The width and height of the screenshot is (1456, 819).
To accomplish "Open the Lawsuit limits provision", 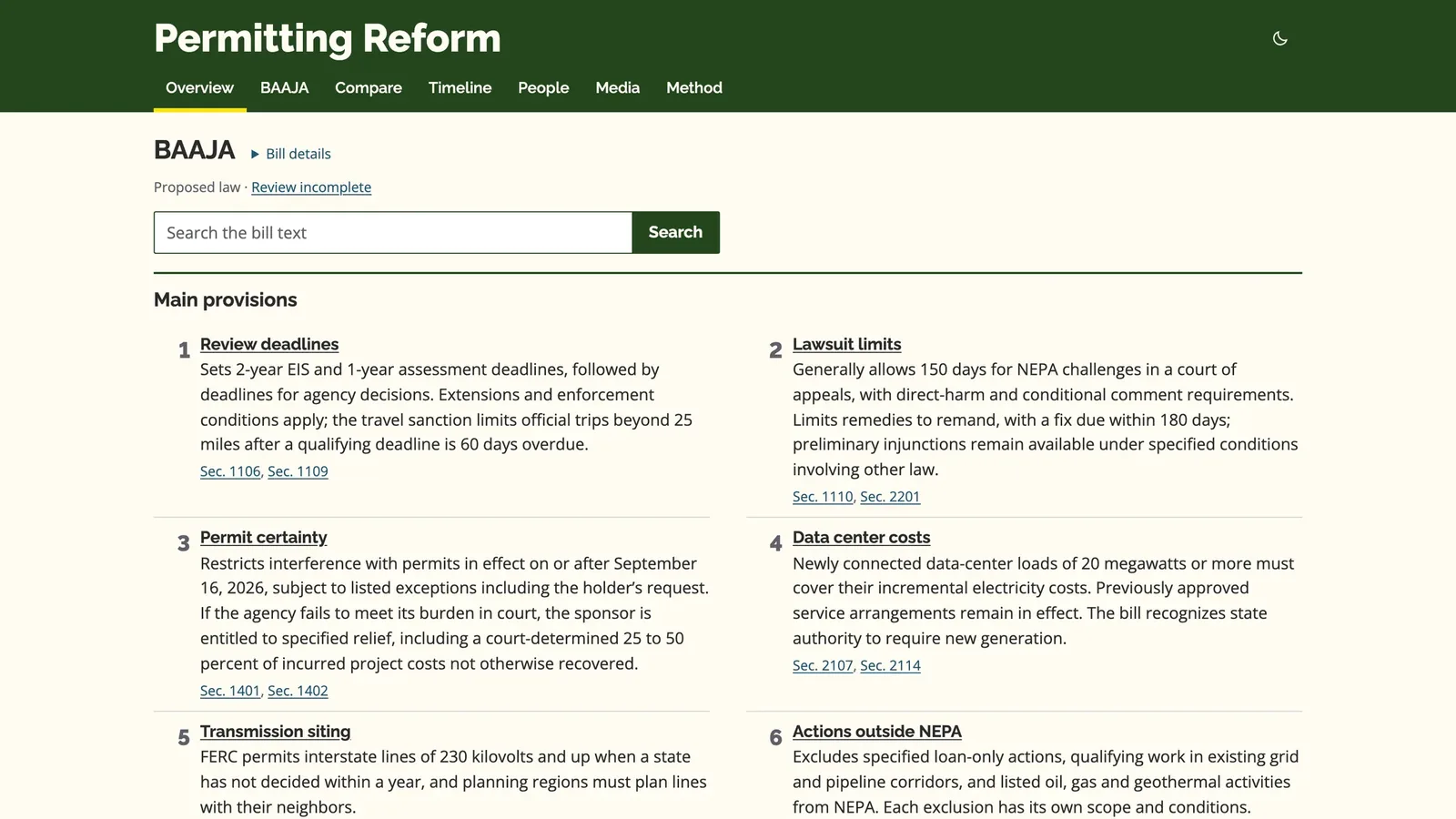I will (x=846, y=344).
